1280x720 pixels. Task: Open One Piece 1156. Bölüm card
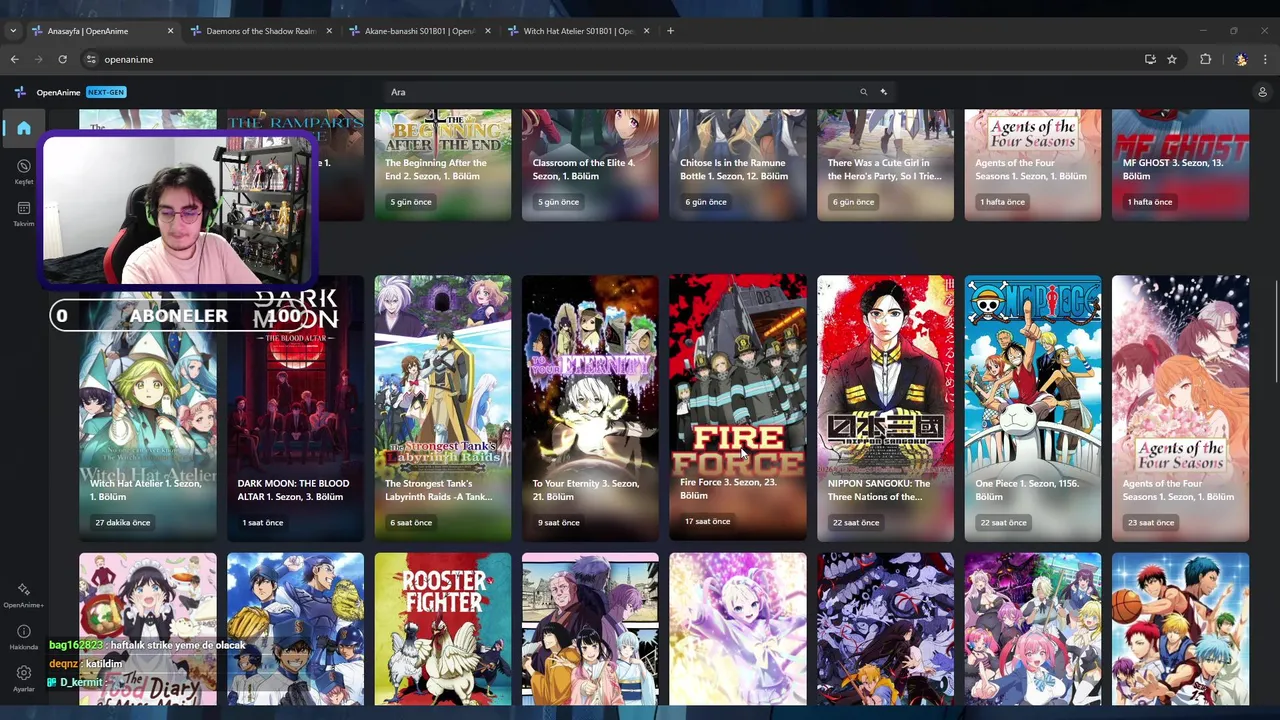click(x=1033, y=408)
